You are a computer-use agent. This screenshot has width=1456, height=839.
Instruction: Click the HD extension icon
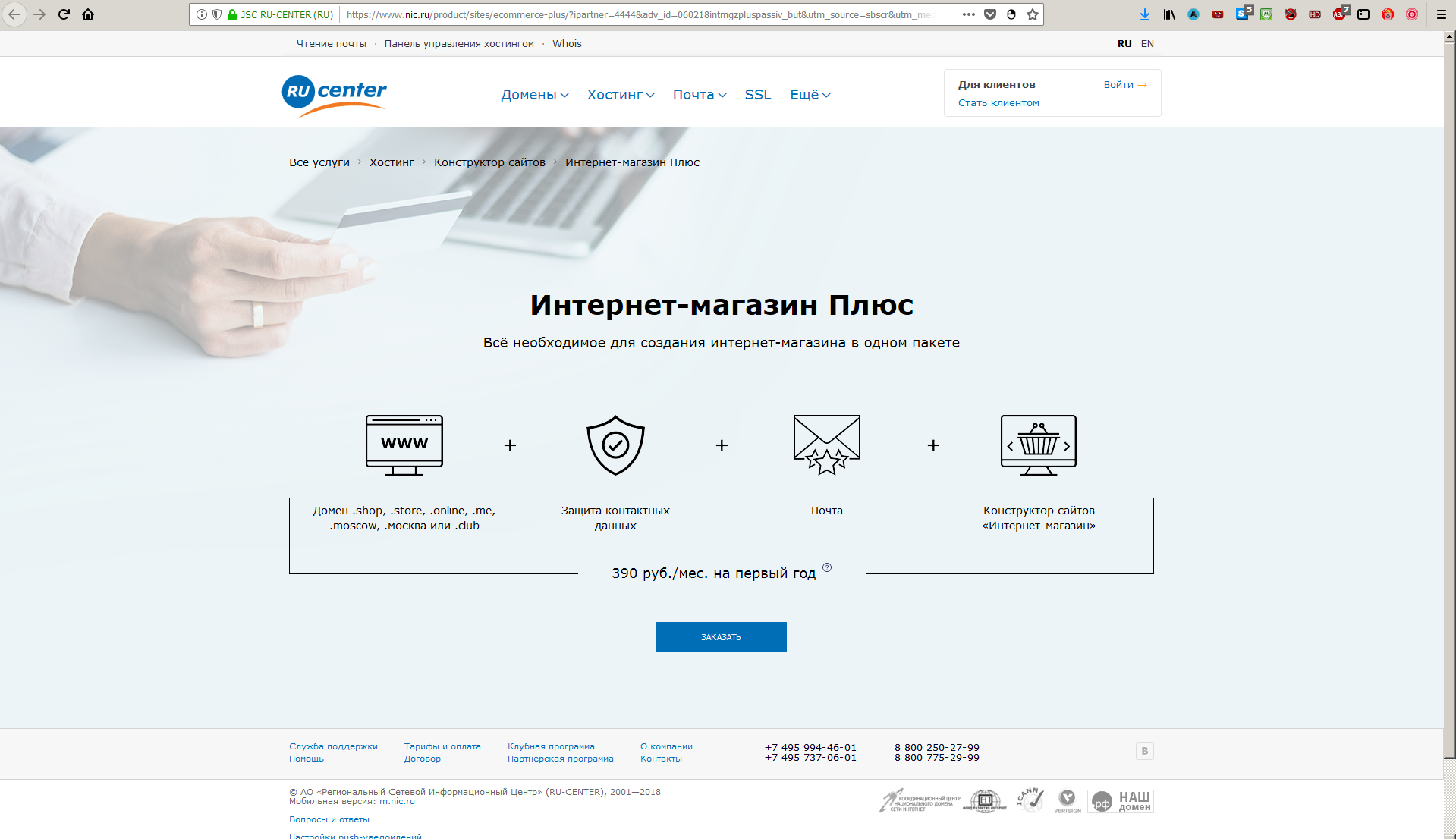click(1315, 14)
